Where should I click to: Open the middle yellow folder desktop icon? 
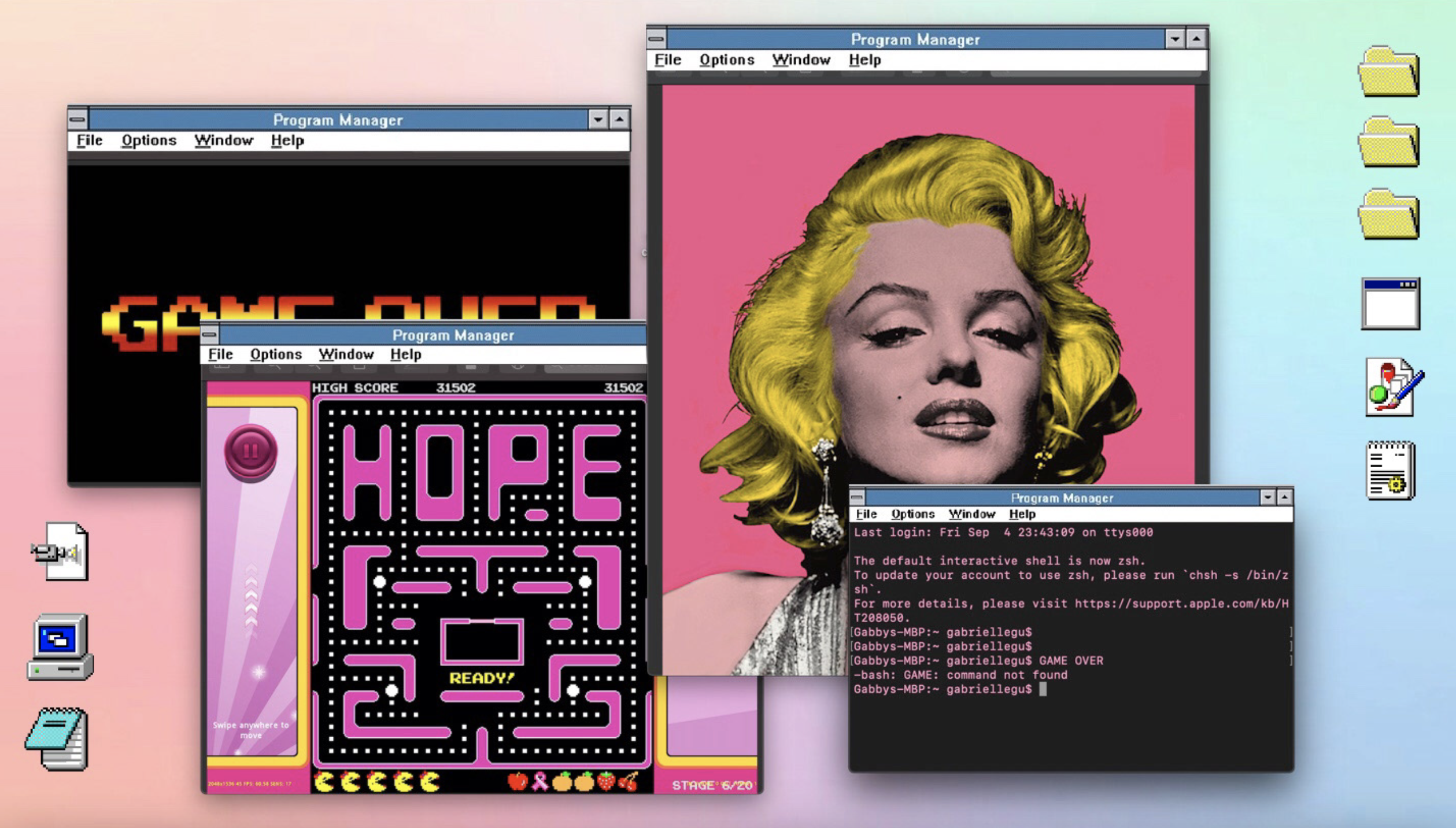point(1388,143)
